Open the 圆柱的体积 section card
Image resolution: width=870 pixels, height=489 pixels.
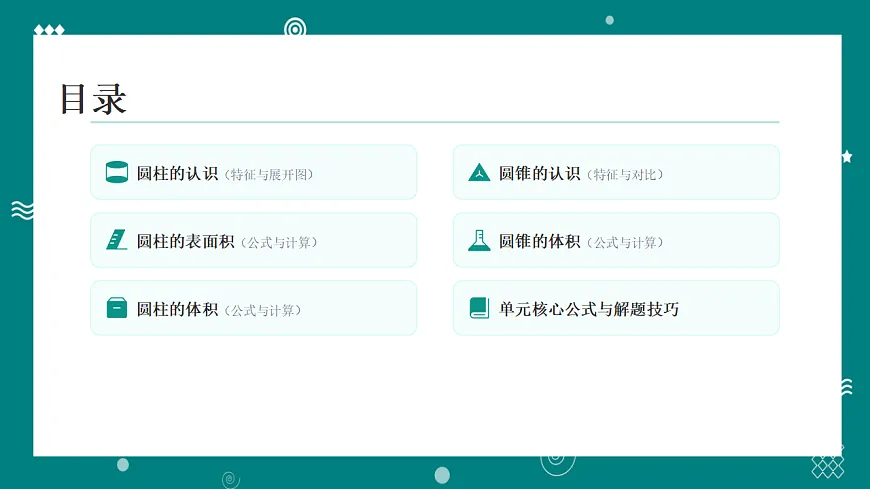pyautogui.click(x=254, y=307)
